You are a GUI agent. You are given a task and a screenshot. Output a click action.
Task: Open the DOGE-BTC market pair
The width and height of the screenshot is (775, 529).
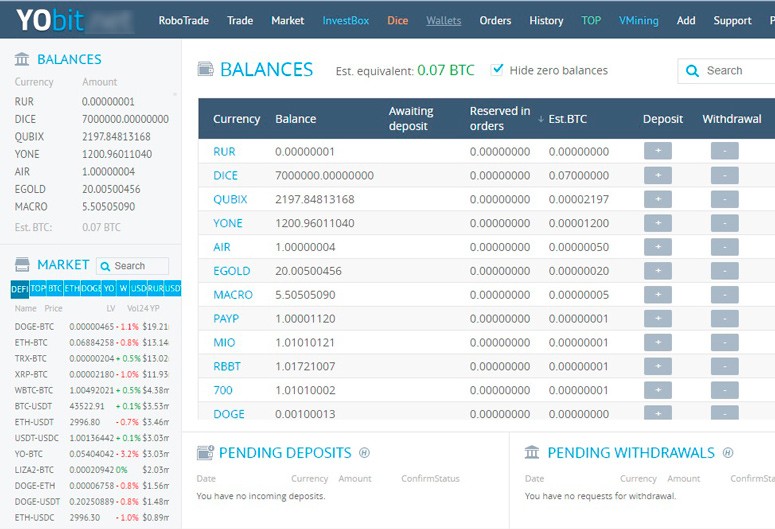tap(34, 326)
